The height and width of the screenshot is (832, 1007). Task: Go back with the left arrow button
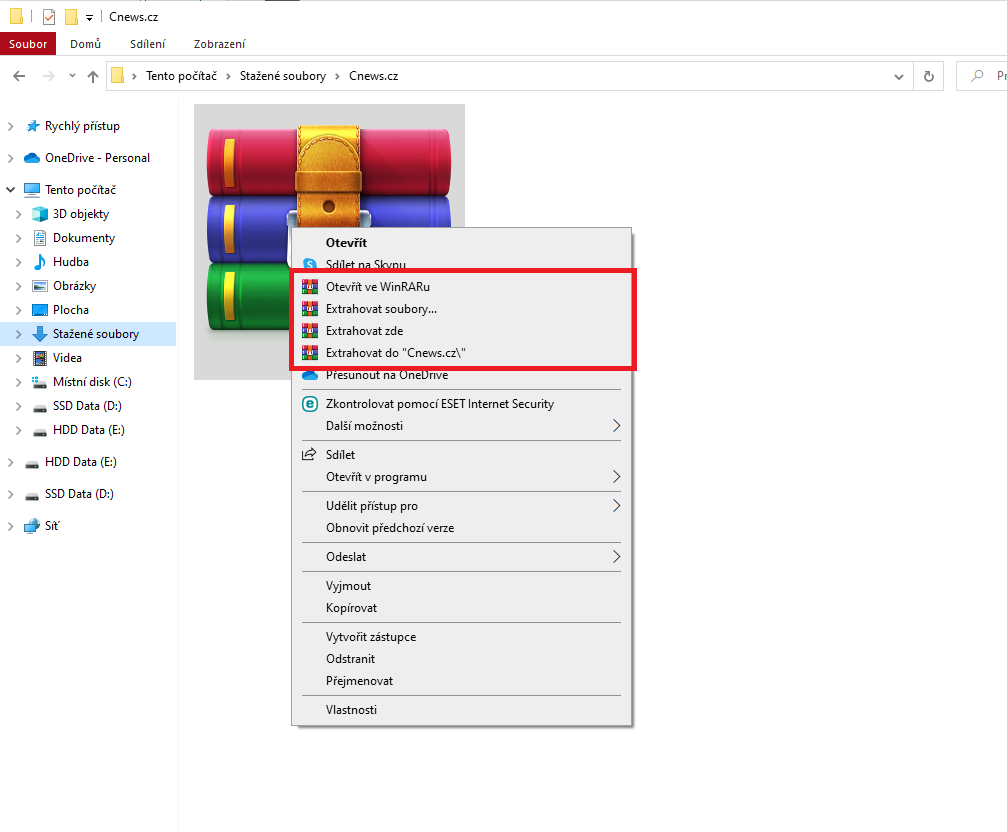pos(19,76)
